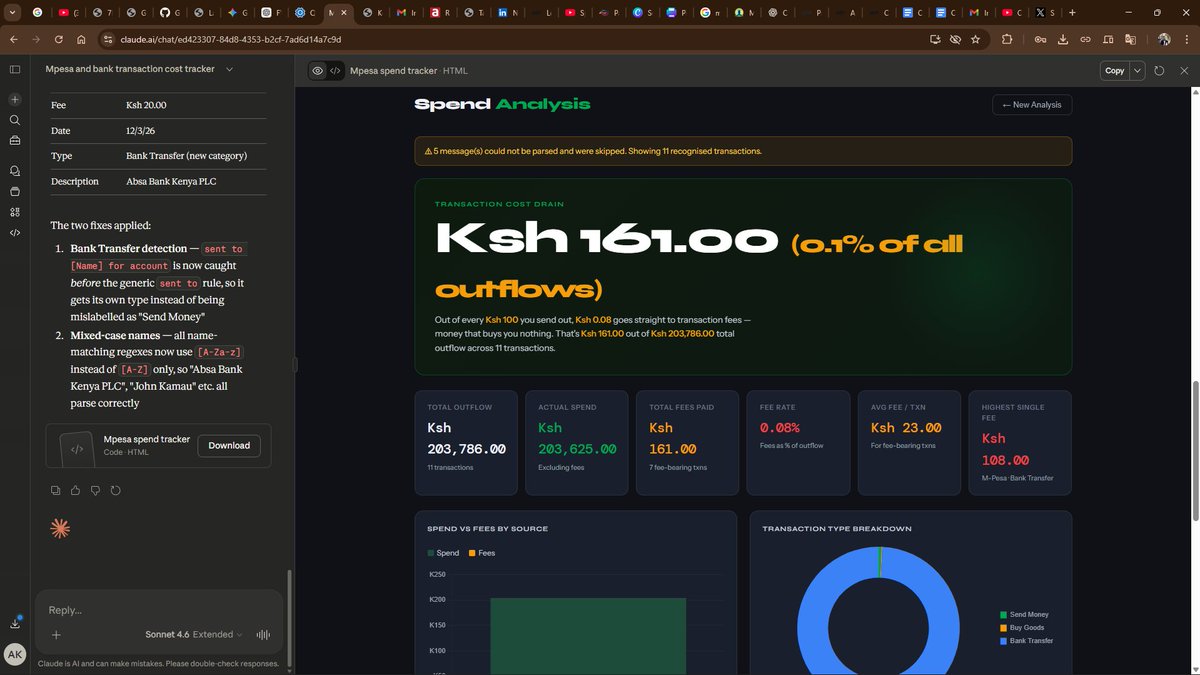
Task: Start a new chat with plus icon
Action: point(15,100)
